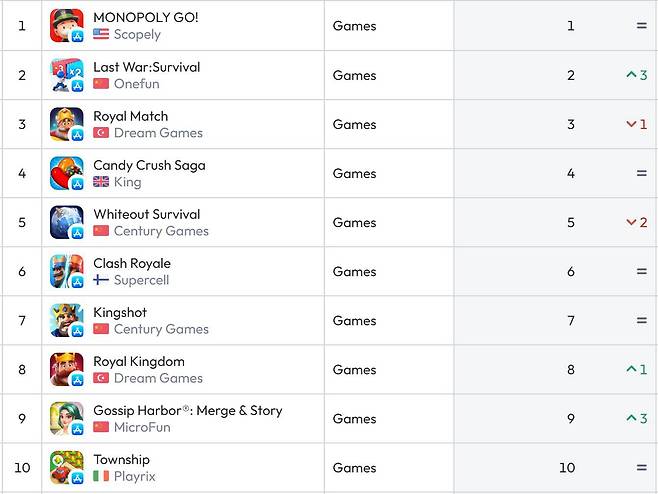Screen dimensions: 658x494
Task: Click the Games category for Royal Match
Action: click(x=354, y=124)
